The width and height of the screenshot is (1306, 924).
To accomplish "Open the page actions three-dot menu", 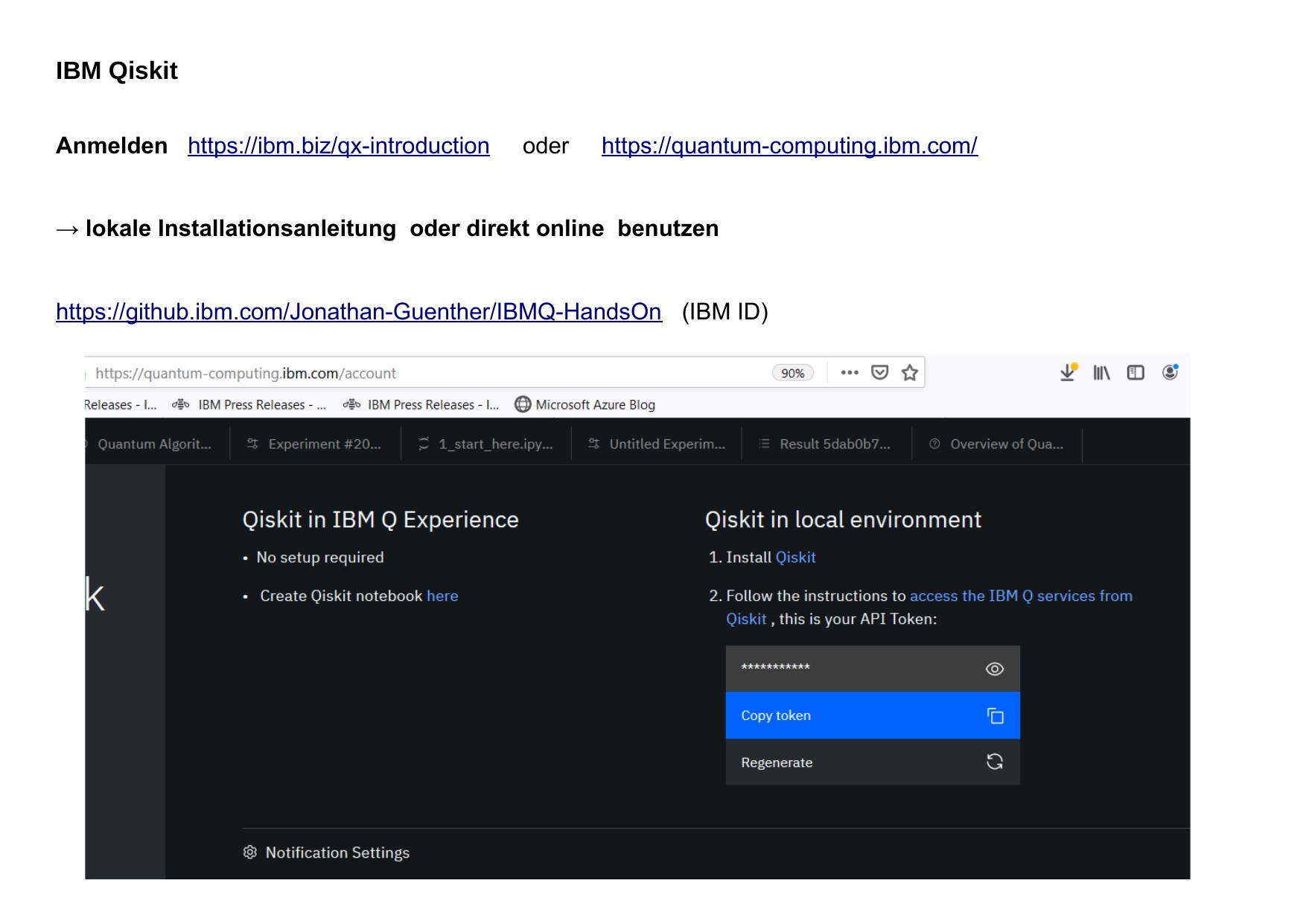I will pos(850,372).
